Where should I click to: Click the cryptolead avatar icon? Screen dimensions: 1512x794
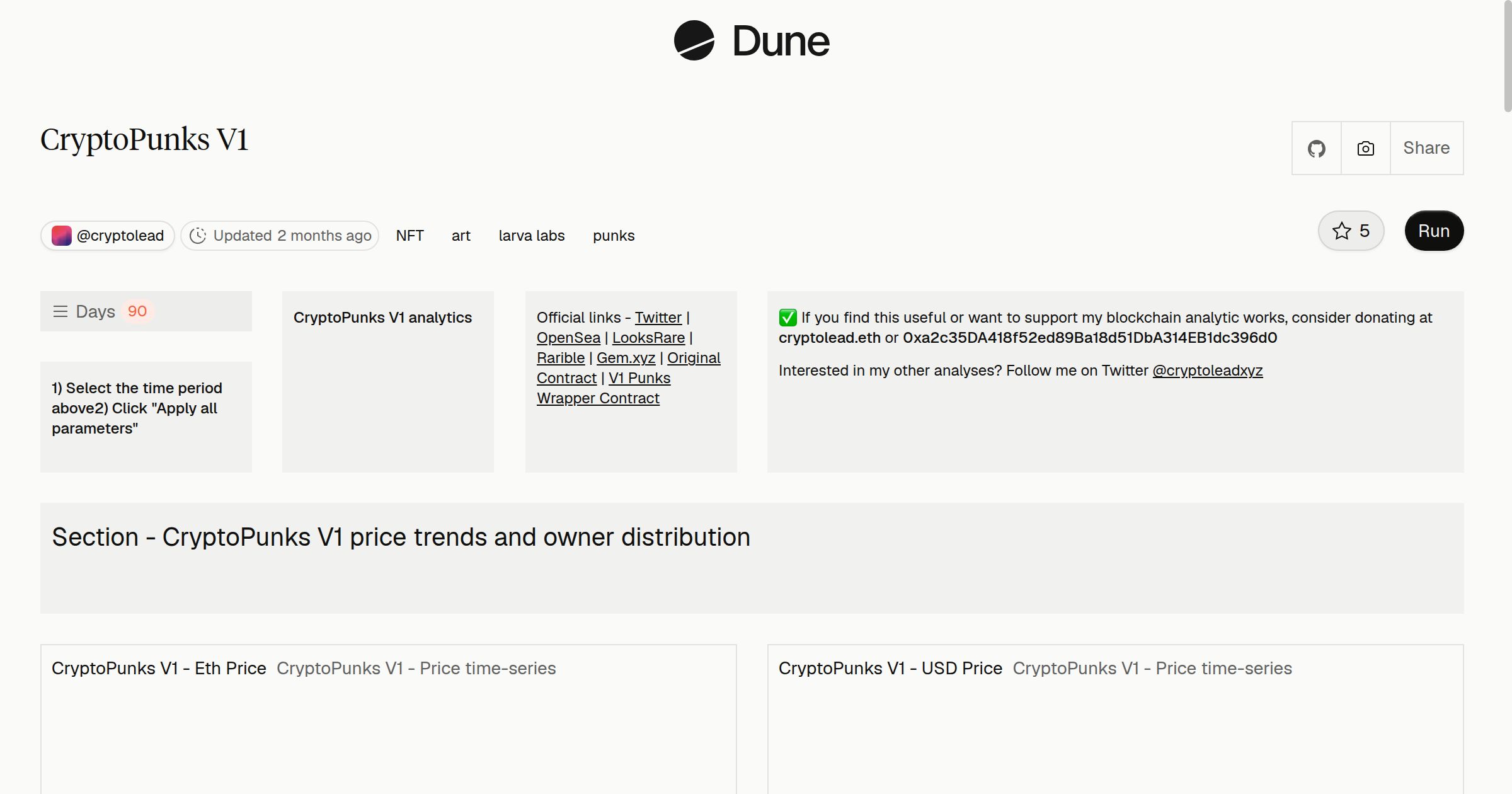[x=61, y=236]
